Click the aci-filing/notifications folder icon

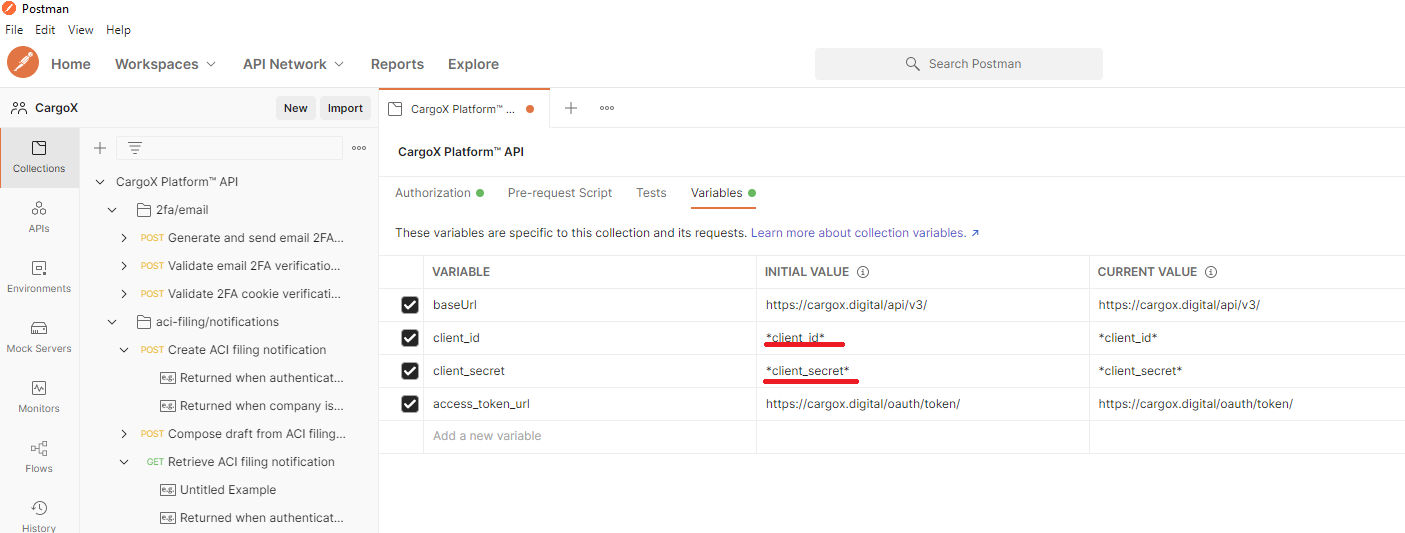[143, 322]
